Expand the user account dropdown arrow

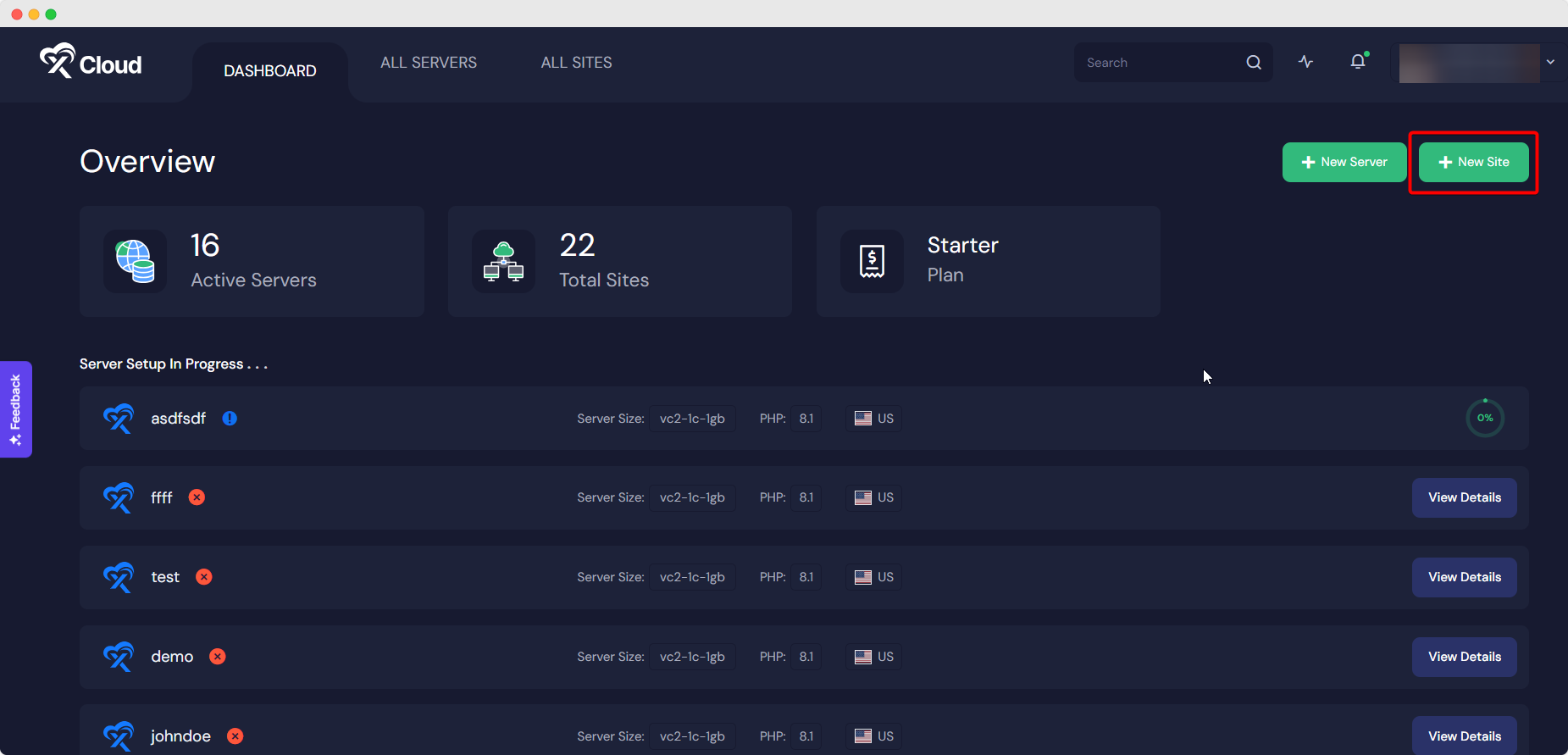click(x=1550, y=63)
